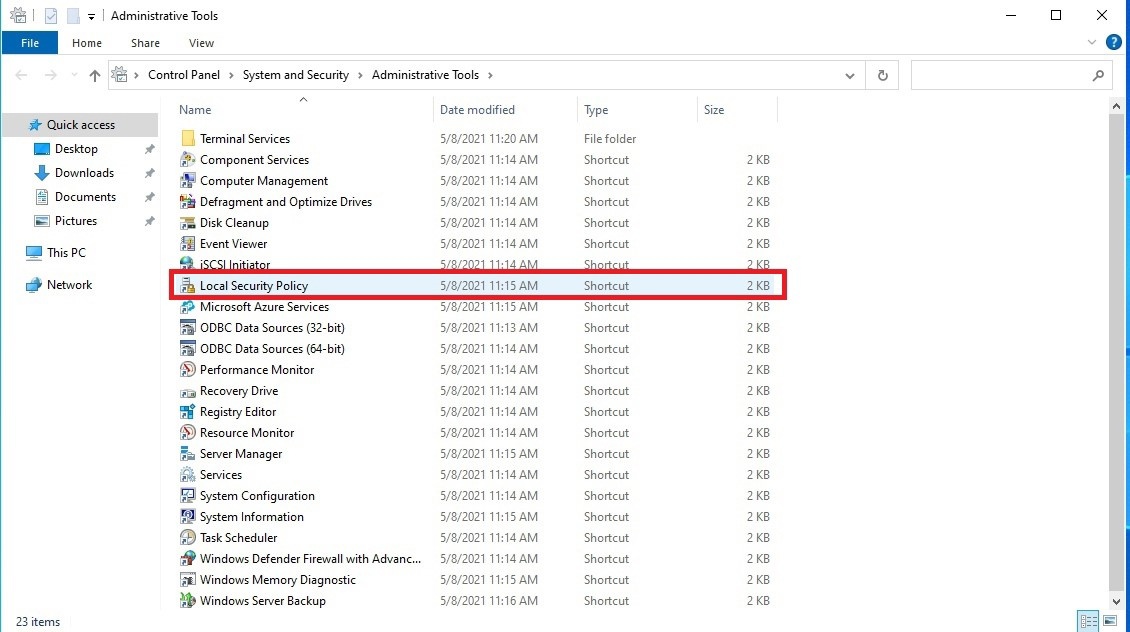The image size is (1130, 632).
Task: Select the Services gear icon
Action: 187,474
